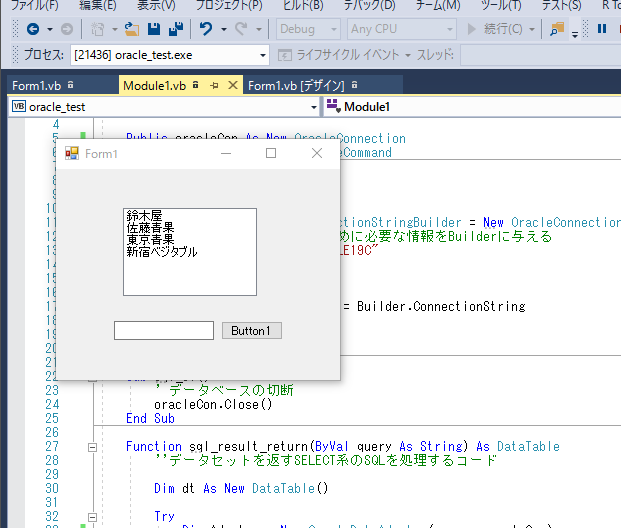Click the Navigate Backward arrow icon
The width and height of the screenshot is (621, 528).
click(x=33, y=30)
